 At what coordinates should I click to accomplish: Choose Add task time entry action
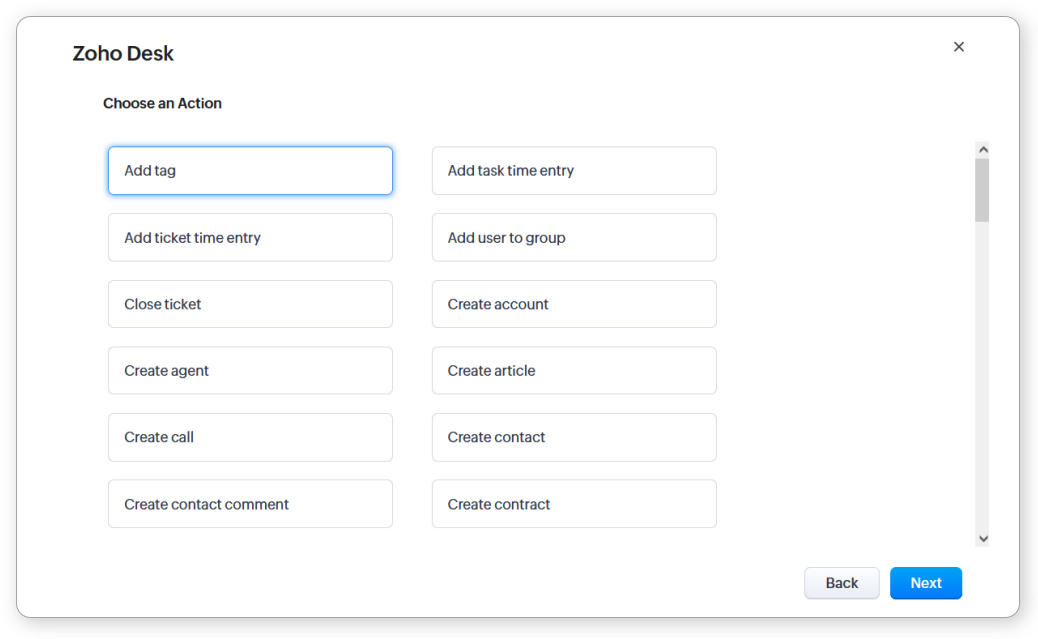(574, 171)
